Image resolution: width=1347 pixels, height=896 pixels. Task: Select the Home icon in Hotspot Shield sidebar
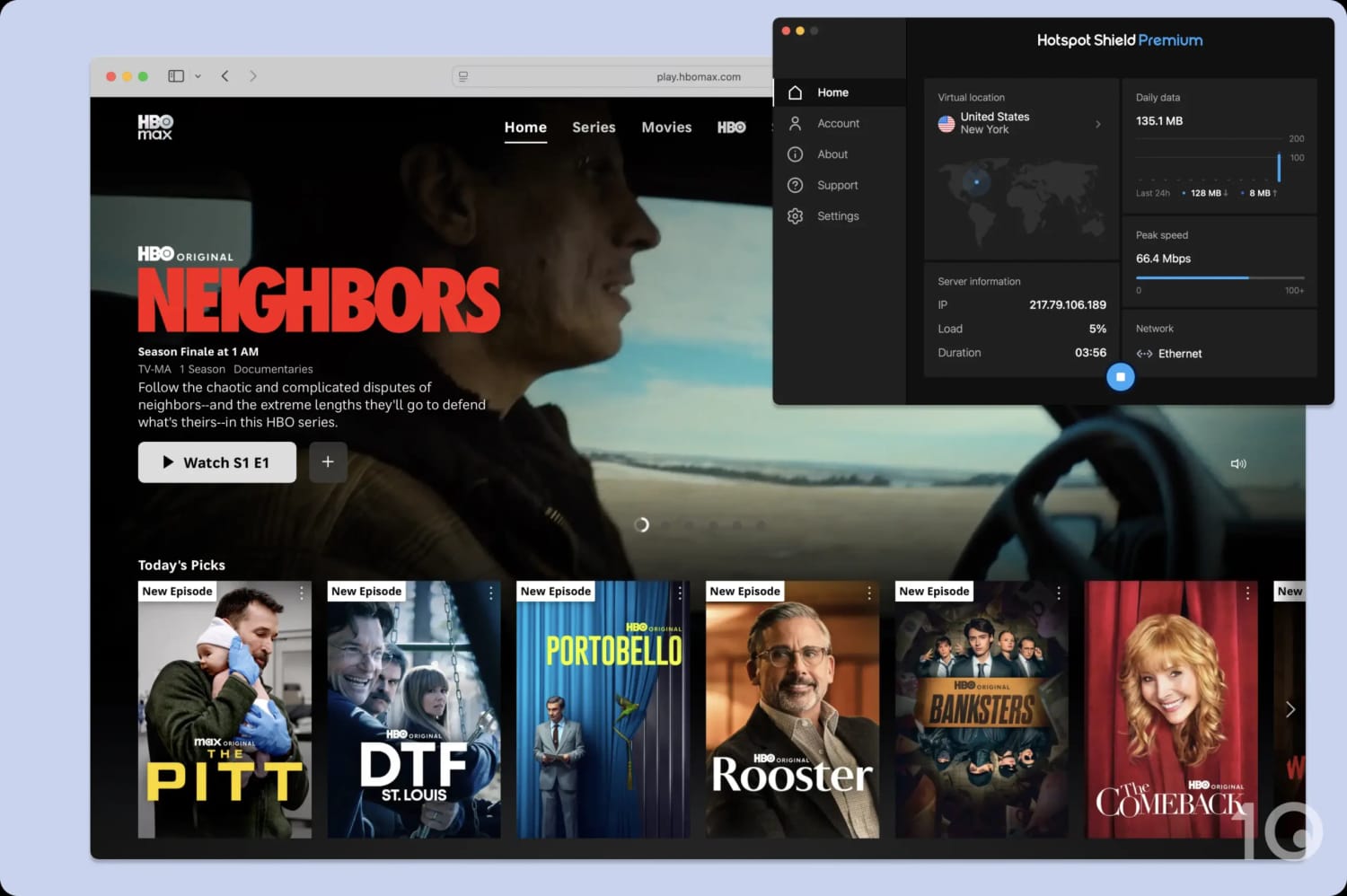point(795,92)
